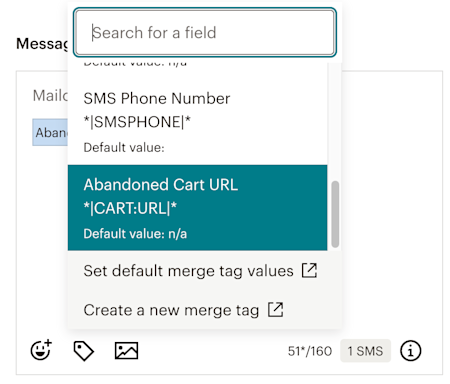Click the partially hidden Default value item above
This screenshot has width=450, height=384.
(135, 64)
